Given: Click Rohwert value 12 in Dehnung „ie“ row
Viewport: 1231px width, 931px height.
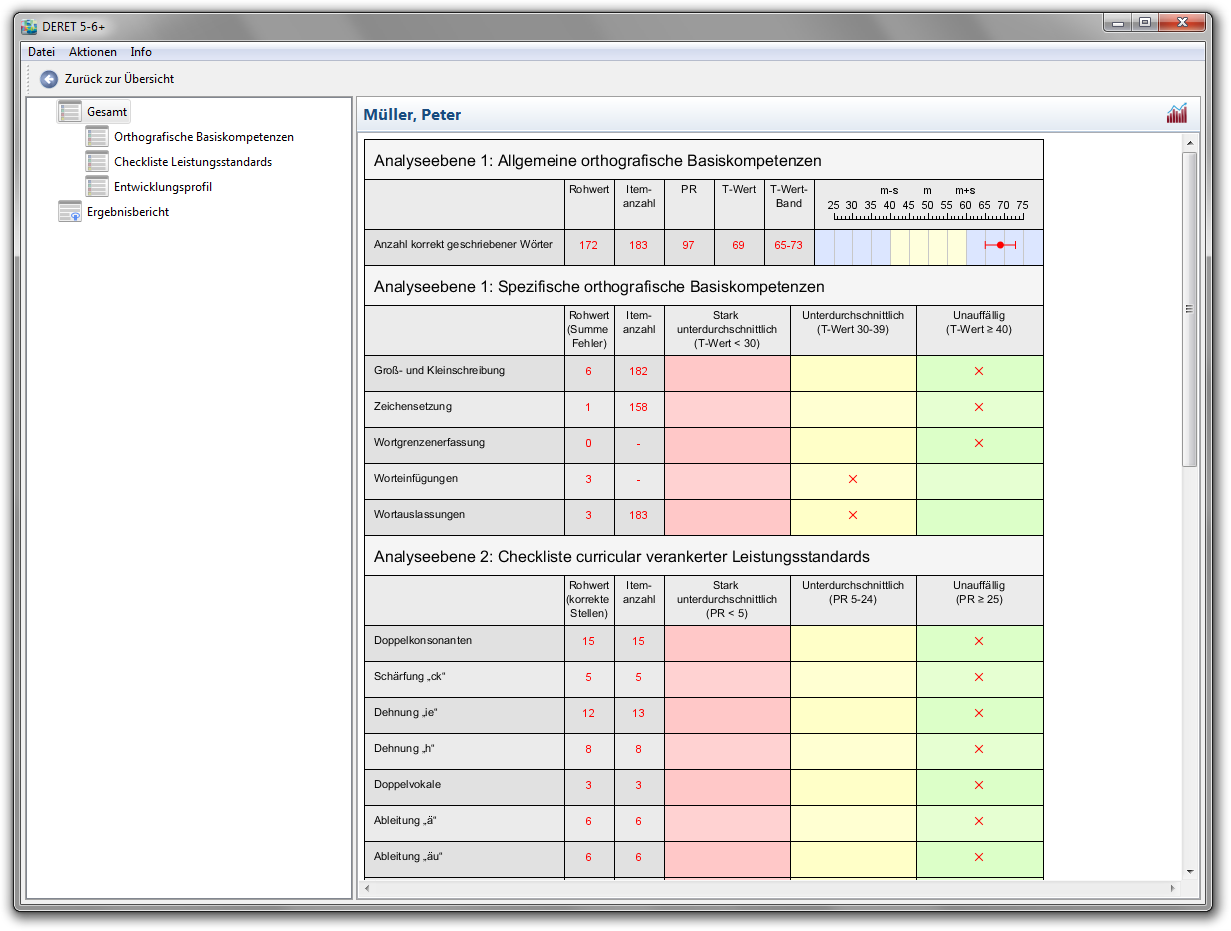Looking at the screenshot, I should pyautogui.click(x=588, y=714).
